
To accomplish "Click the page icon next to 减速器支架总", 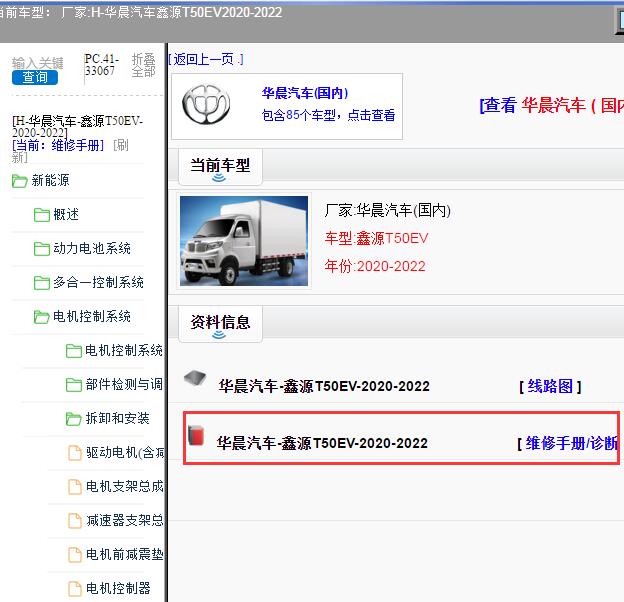I will [x=75, y=521].
